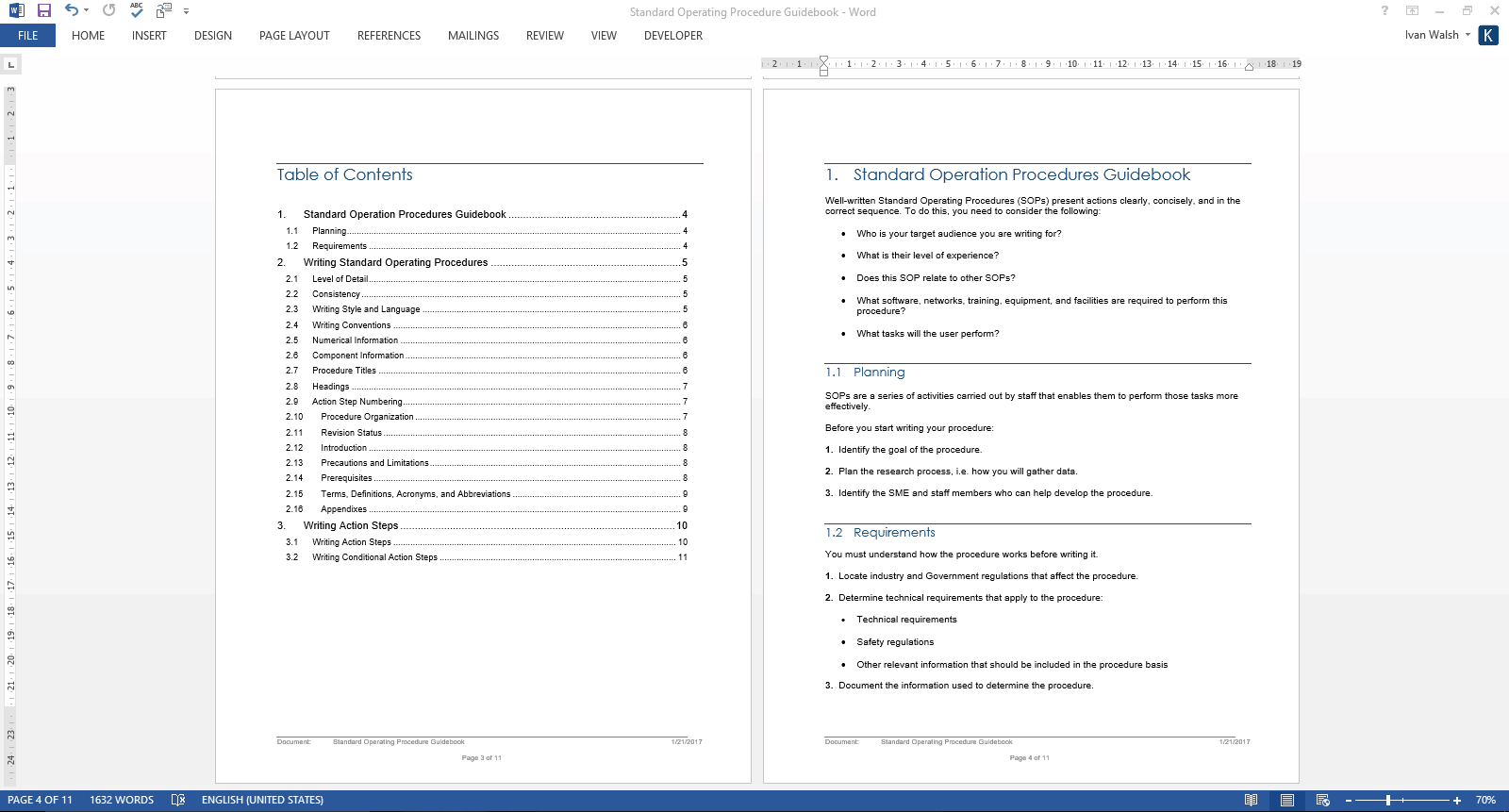Open the PAGE LAYOUT tab
Image resolution: width=1509 pixels, height=812 pixels.
pos(294,36)
